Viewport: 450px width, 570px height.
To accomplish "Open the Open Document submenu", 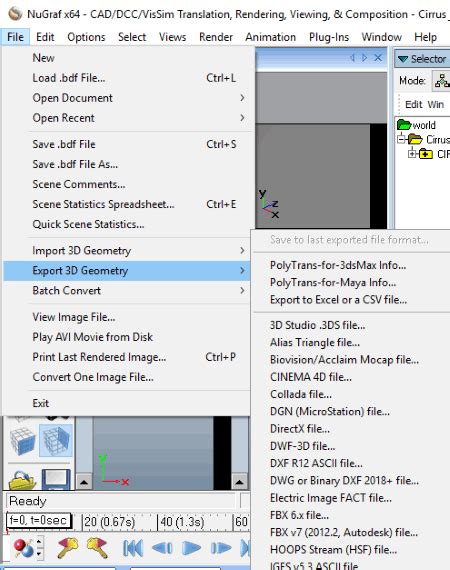I will 126,98.
